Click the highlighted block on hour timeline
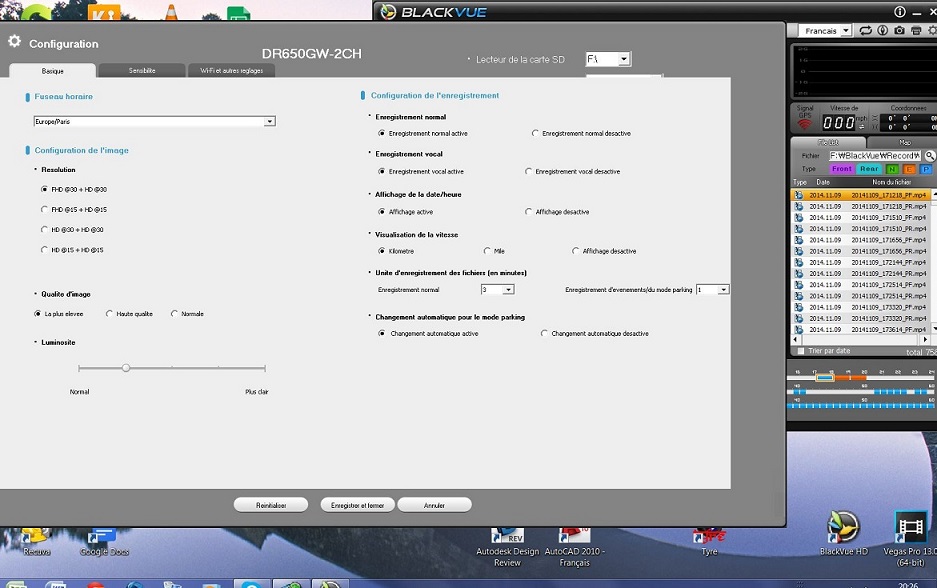The image size is (937, 588). (825, 378)
